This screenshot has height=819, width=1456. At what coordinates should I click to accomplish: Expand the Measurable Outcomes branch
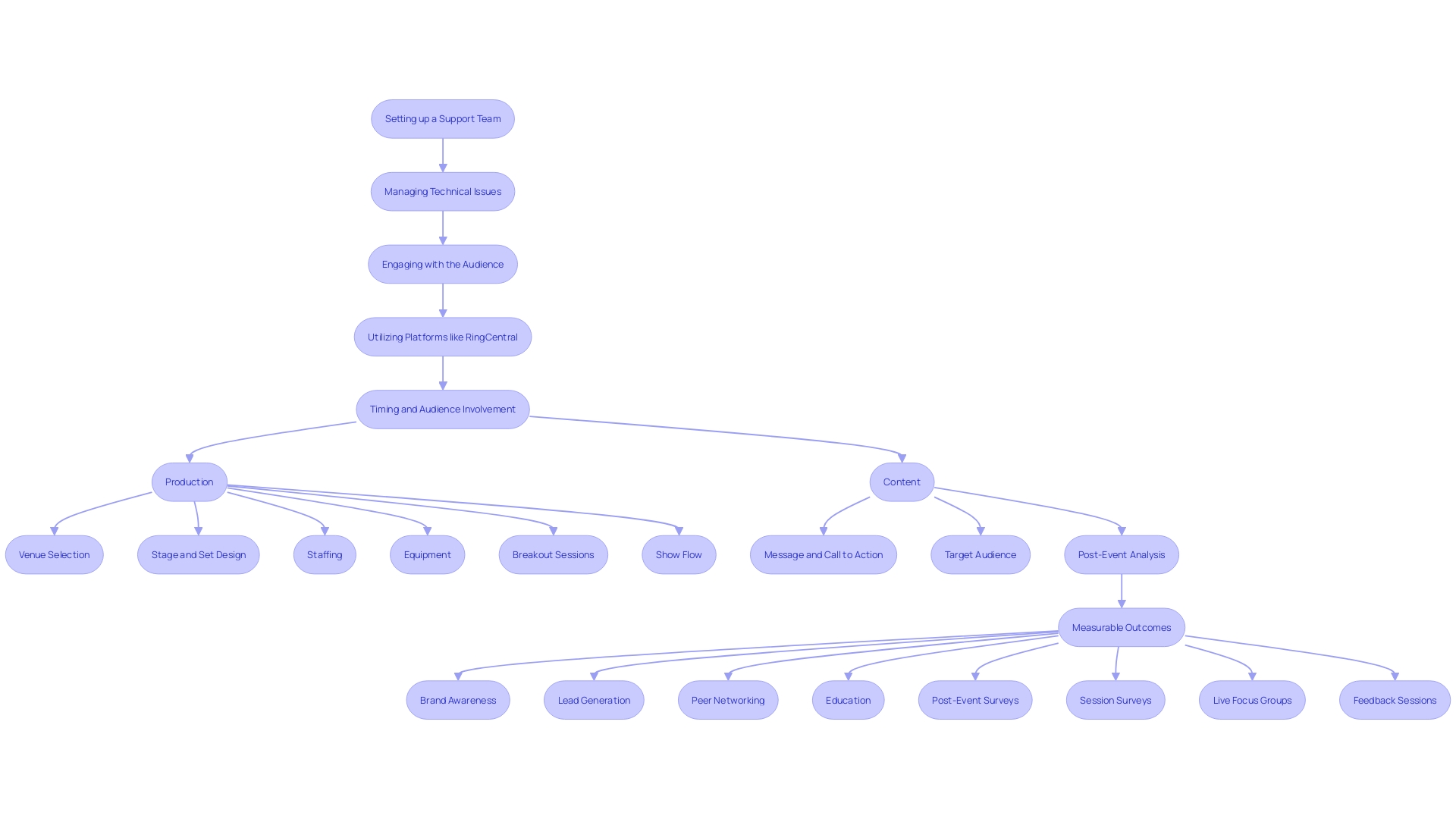click(x=1121, y=627)
